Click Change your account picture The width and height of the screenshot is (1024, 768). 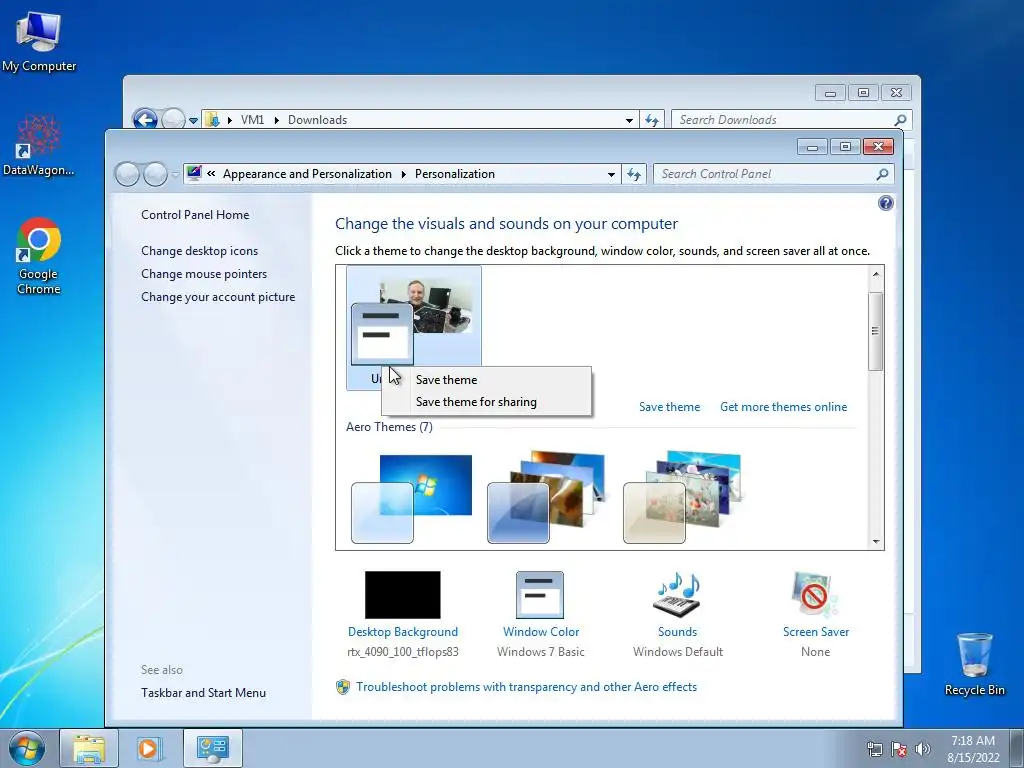click(x=218, y=296)
